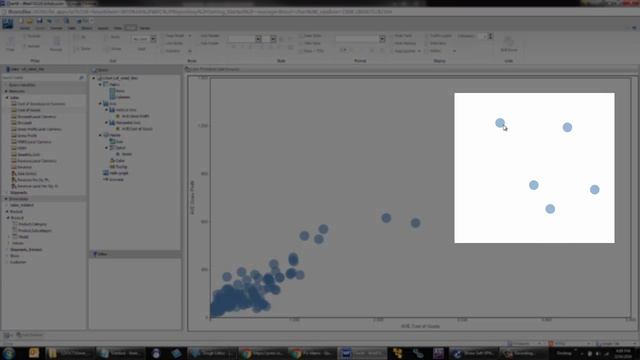This screenshot has height=360, width=640.
Task: Open the application menu button at top-left
Action: (x=8, y=23)
